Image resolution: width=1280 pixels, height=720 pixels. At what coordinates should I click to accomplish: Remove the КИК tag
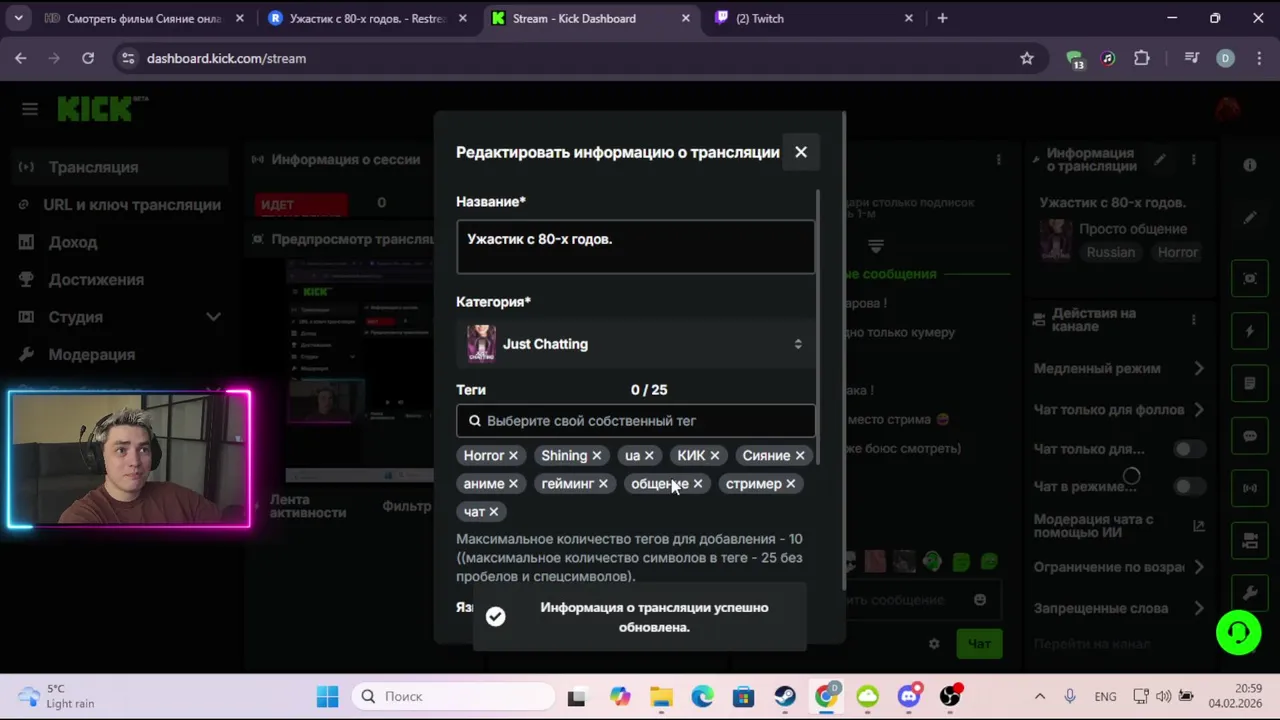point(714,456)
